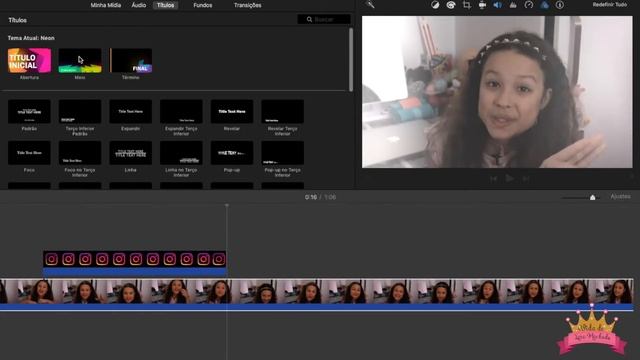Choose the Terço Inferior Padrão title
The width and height of the screenshot is (640, 360).
(x=80, y=111)
